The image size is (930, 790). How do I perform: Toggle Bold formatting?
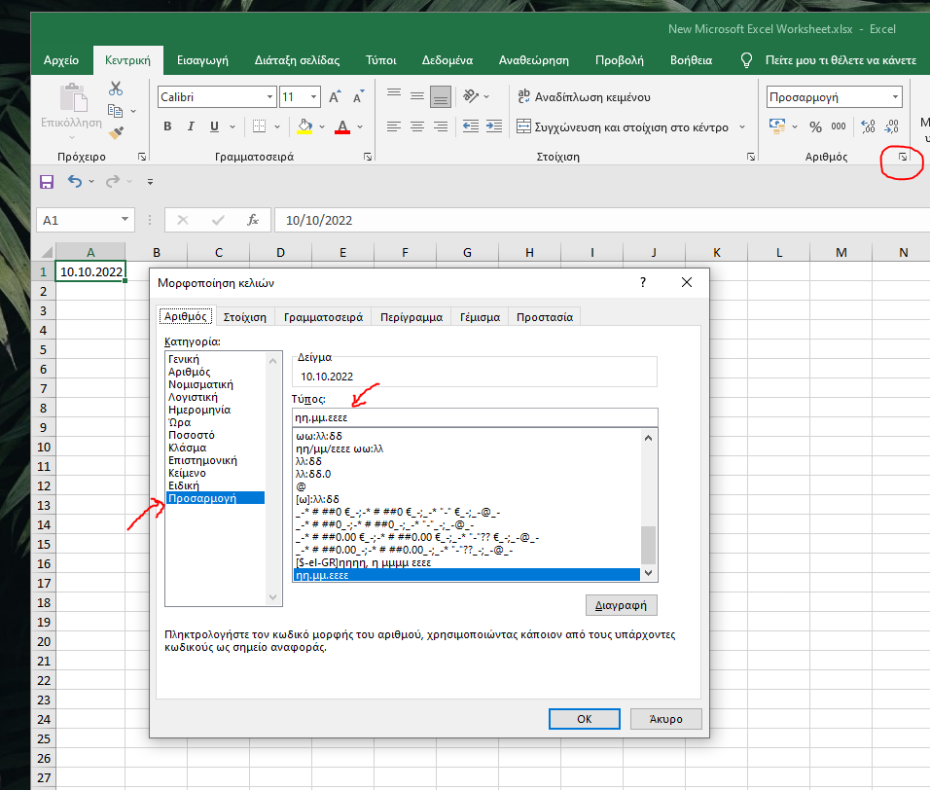(167, 127)
